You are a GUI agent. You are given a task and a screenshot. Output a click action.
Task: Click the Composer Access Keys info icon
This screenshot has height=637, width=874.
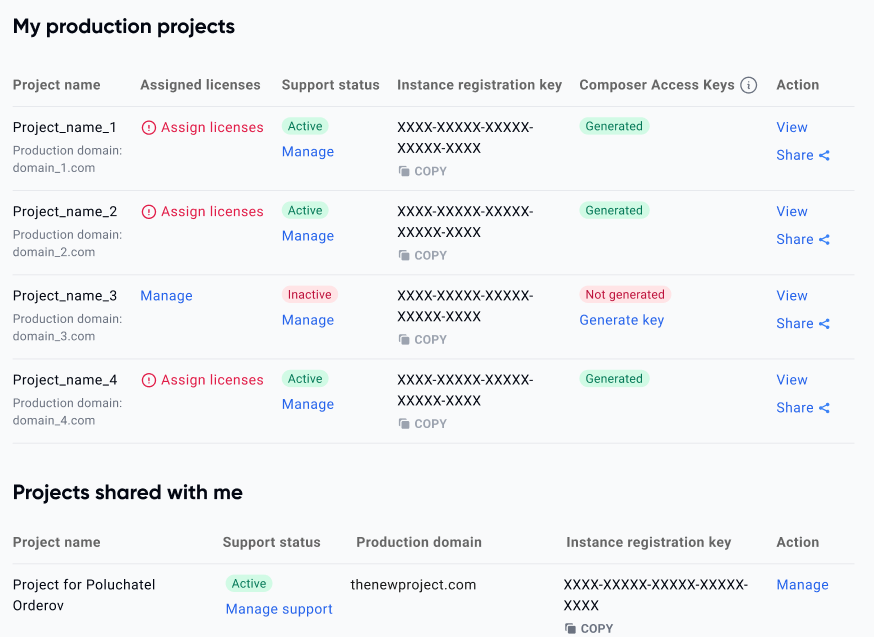pyautogui.click(x=748, y=85)
